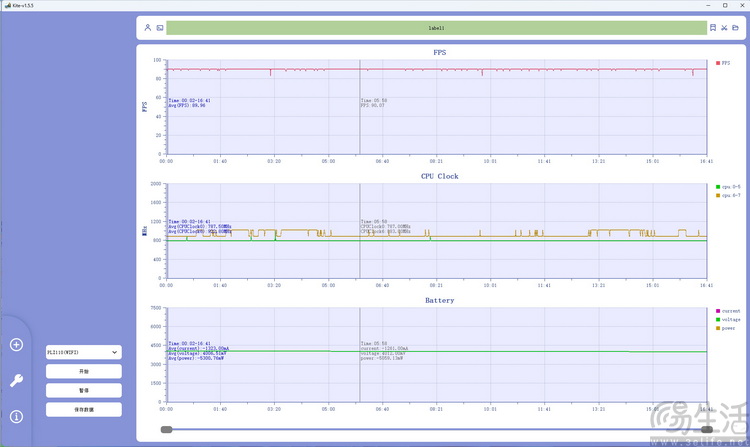
Task: Toggle cpu 6-7 series in legend
Action: (x=728, y=195)
